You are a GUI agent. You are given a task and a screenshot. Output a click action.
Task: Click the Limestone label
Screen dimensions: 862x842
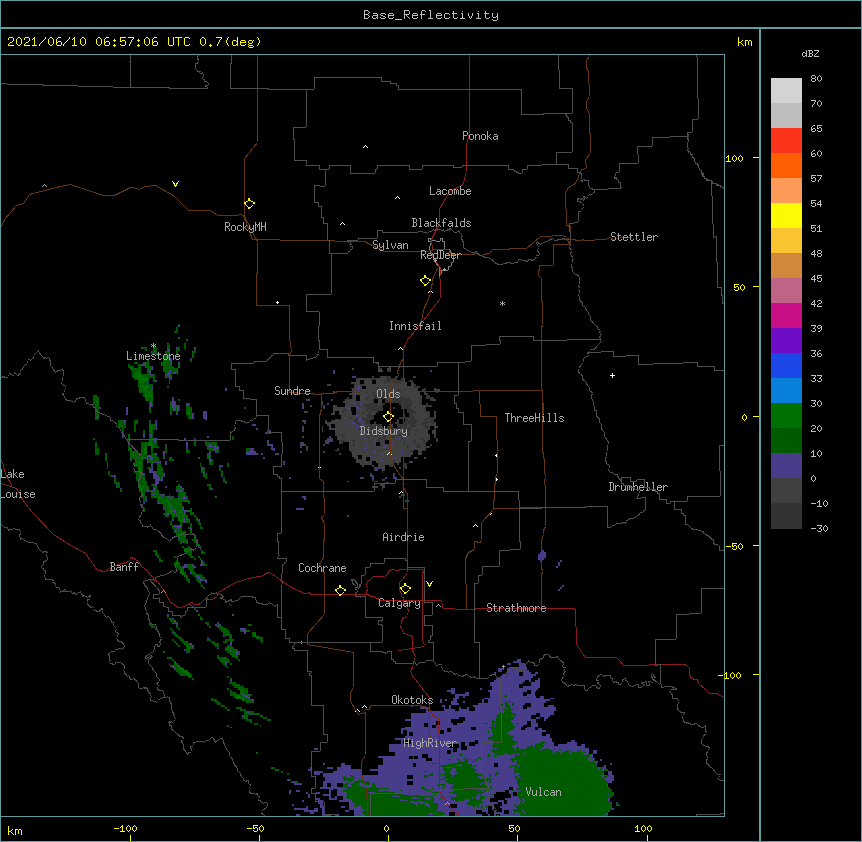coord(153,356)
